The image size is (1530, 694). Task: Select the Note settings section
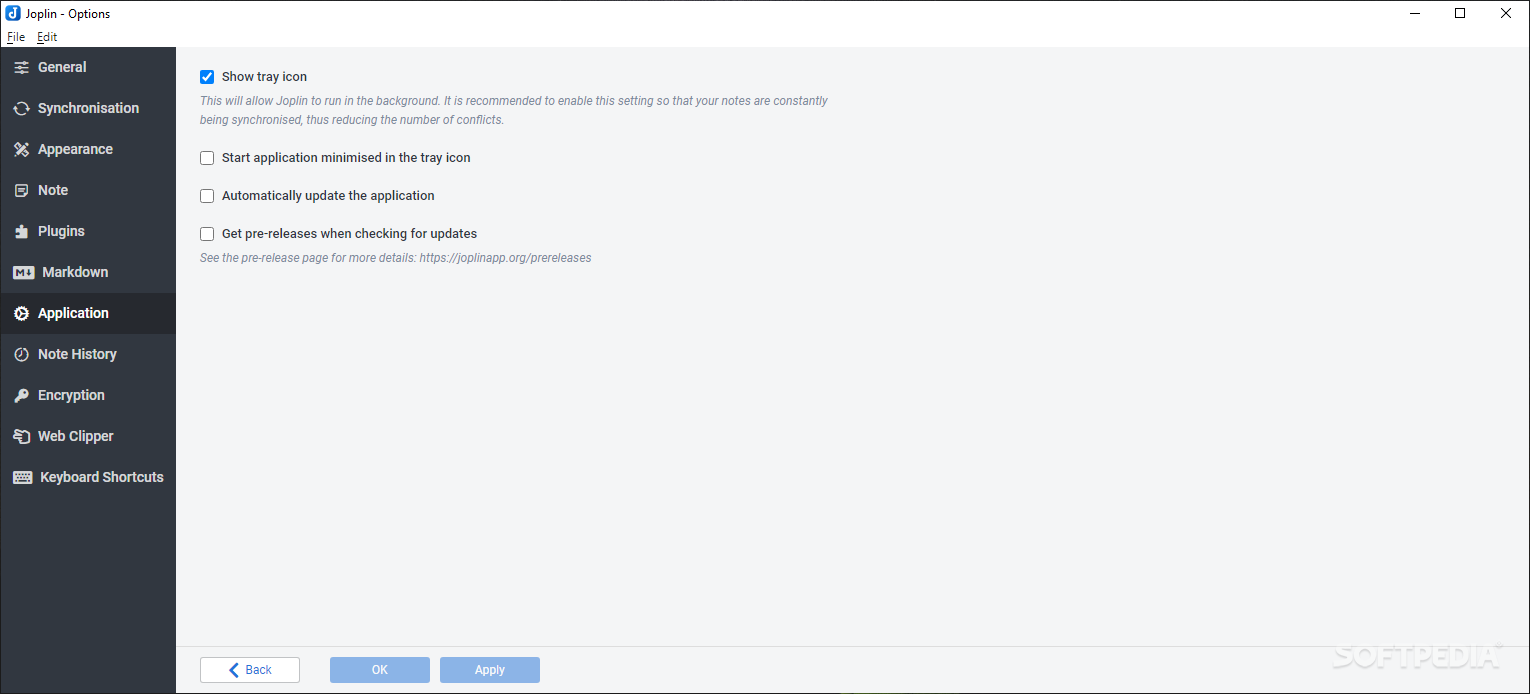(x=88, y=190)
